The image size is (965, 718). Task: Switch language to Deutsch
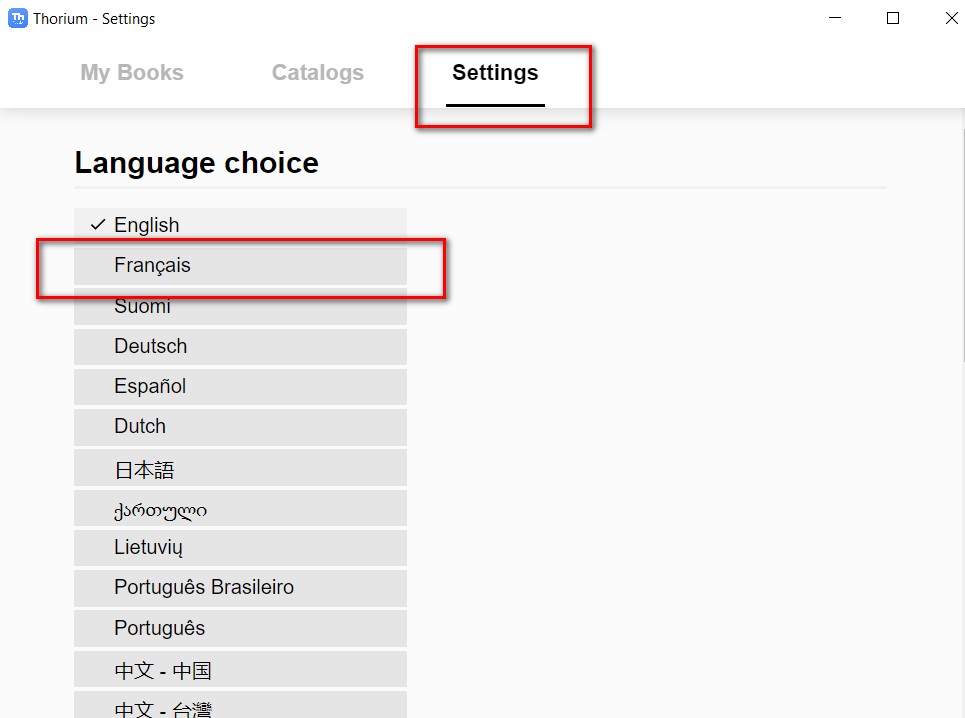(x=240, y=347)
